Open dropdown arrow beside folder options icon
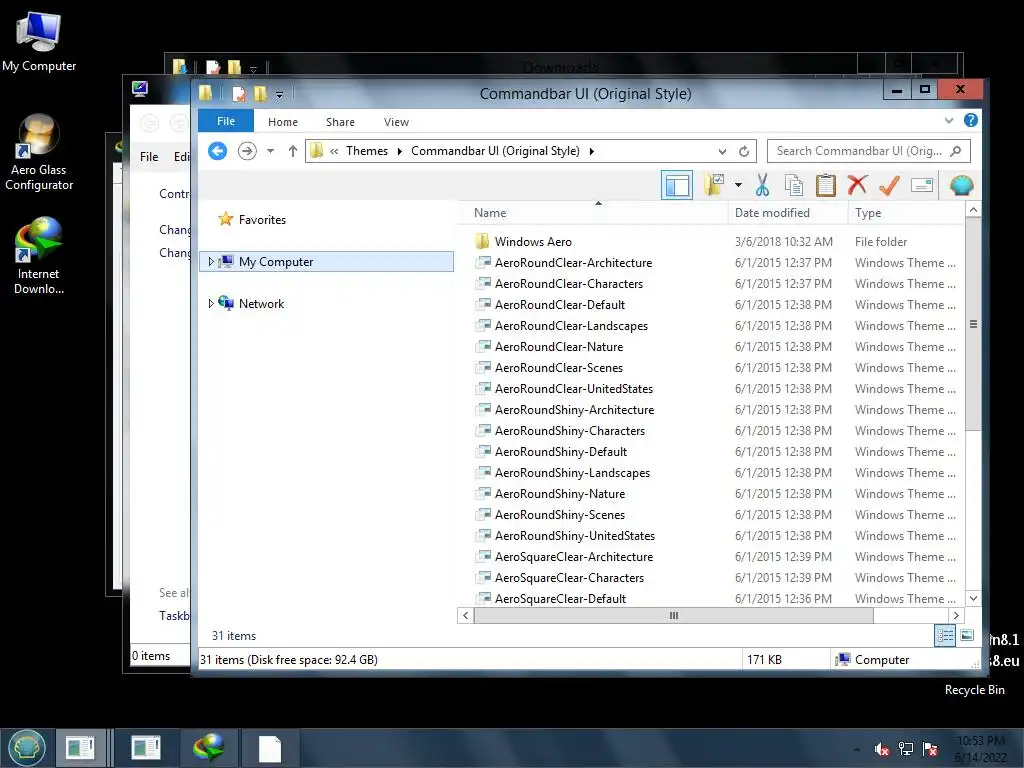This screenshot has height=768, width=1024. pyautogui.click(x=738, y=185)
